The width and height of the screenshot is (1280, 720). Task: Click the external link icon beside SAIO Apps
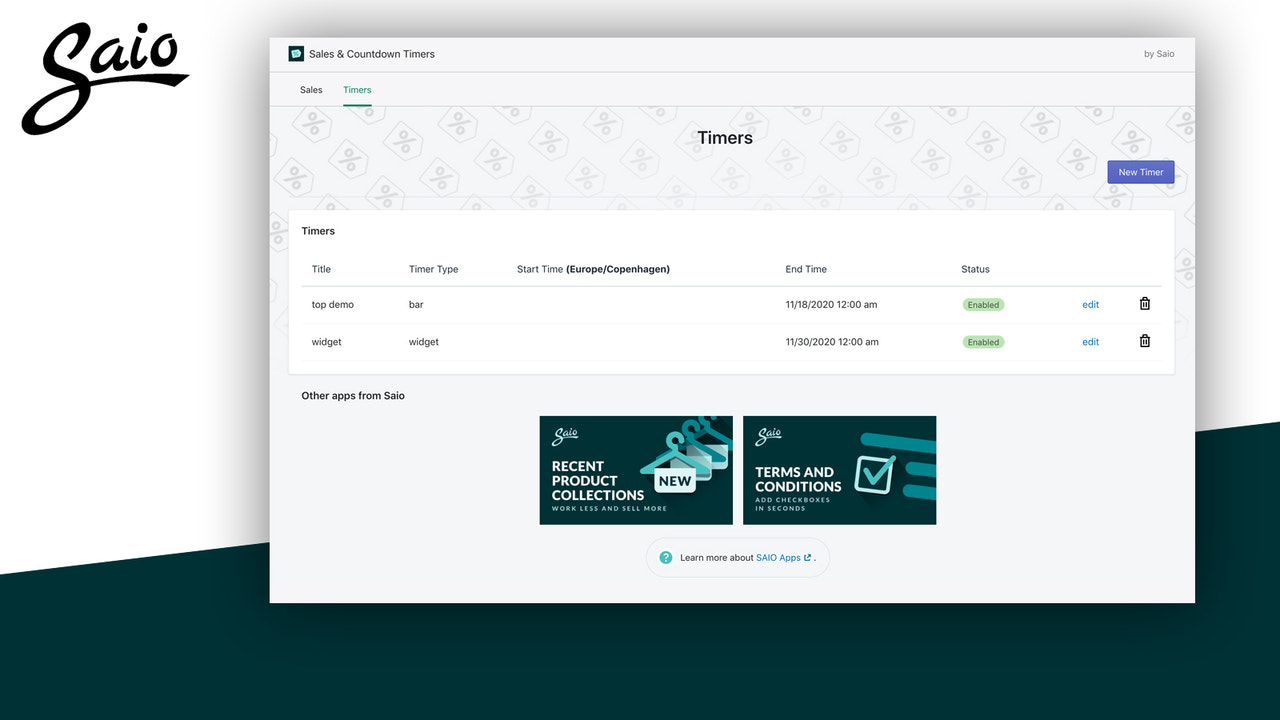point(808,557)
